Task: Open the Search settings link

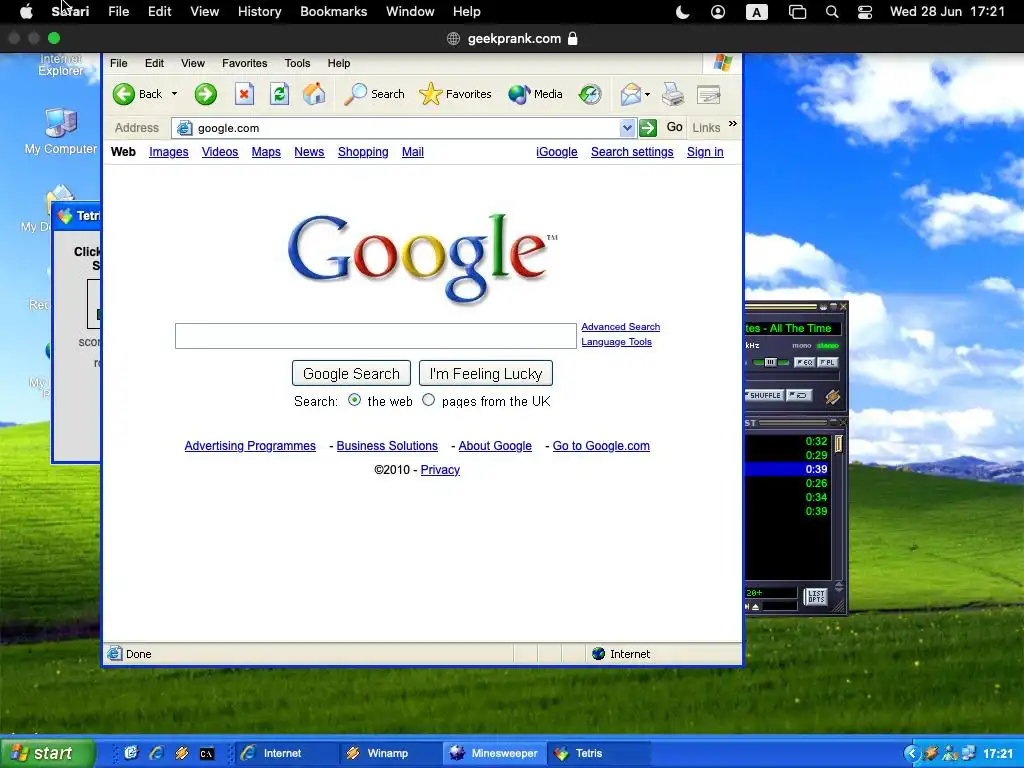Action: (x=632, y=152)
